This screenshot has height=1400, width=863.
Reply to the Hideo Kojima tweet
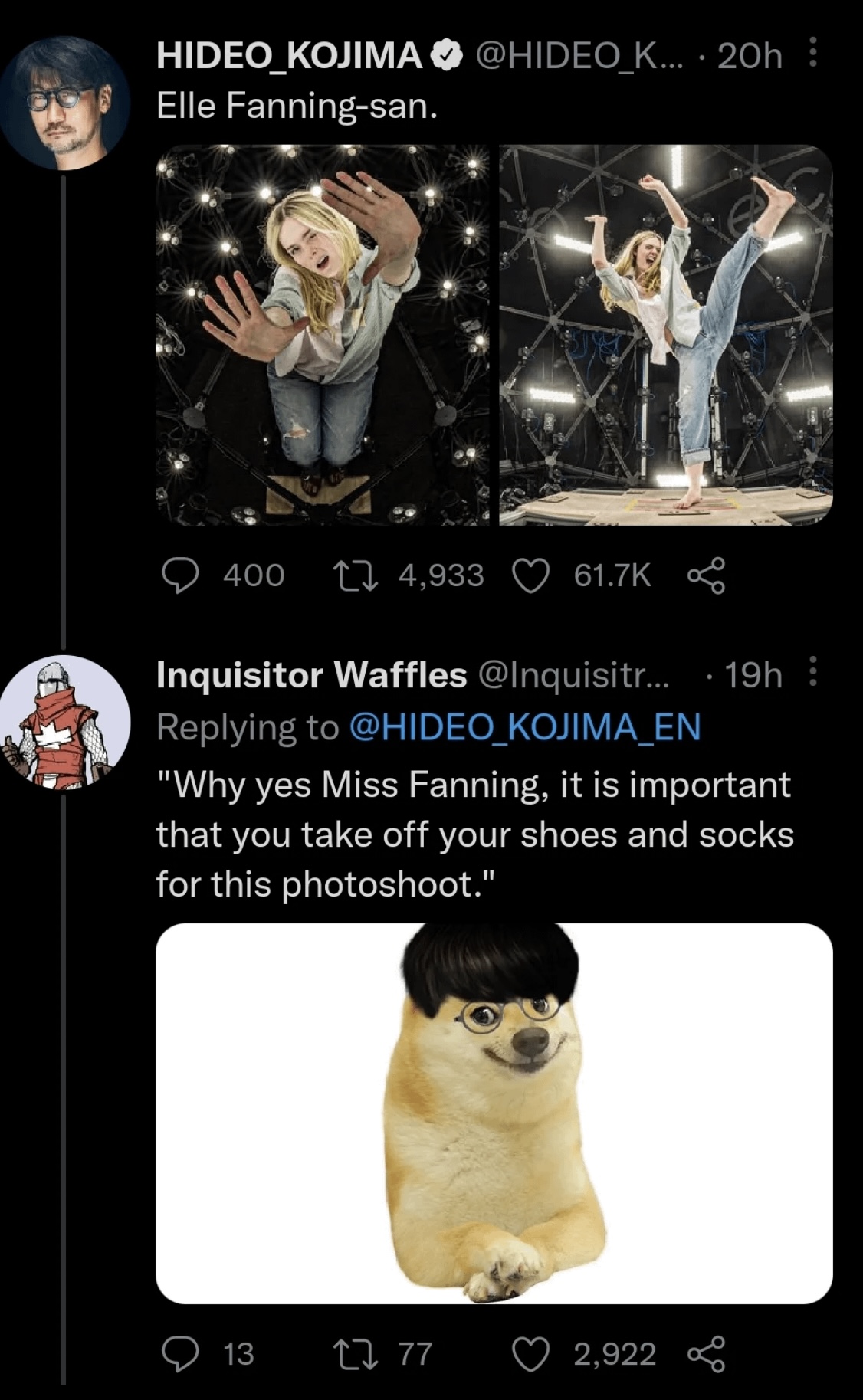181,575
